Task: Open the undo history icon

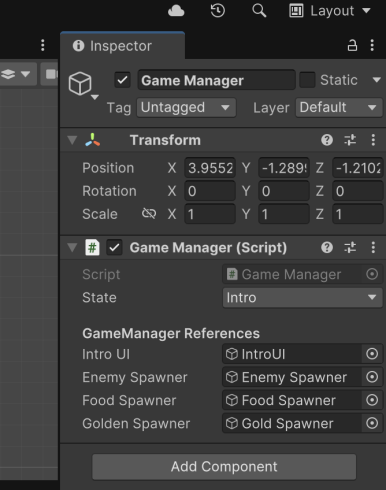Action: 218,11
